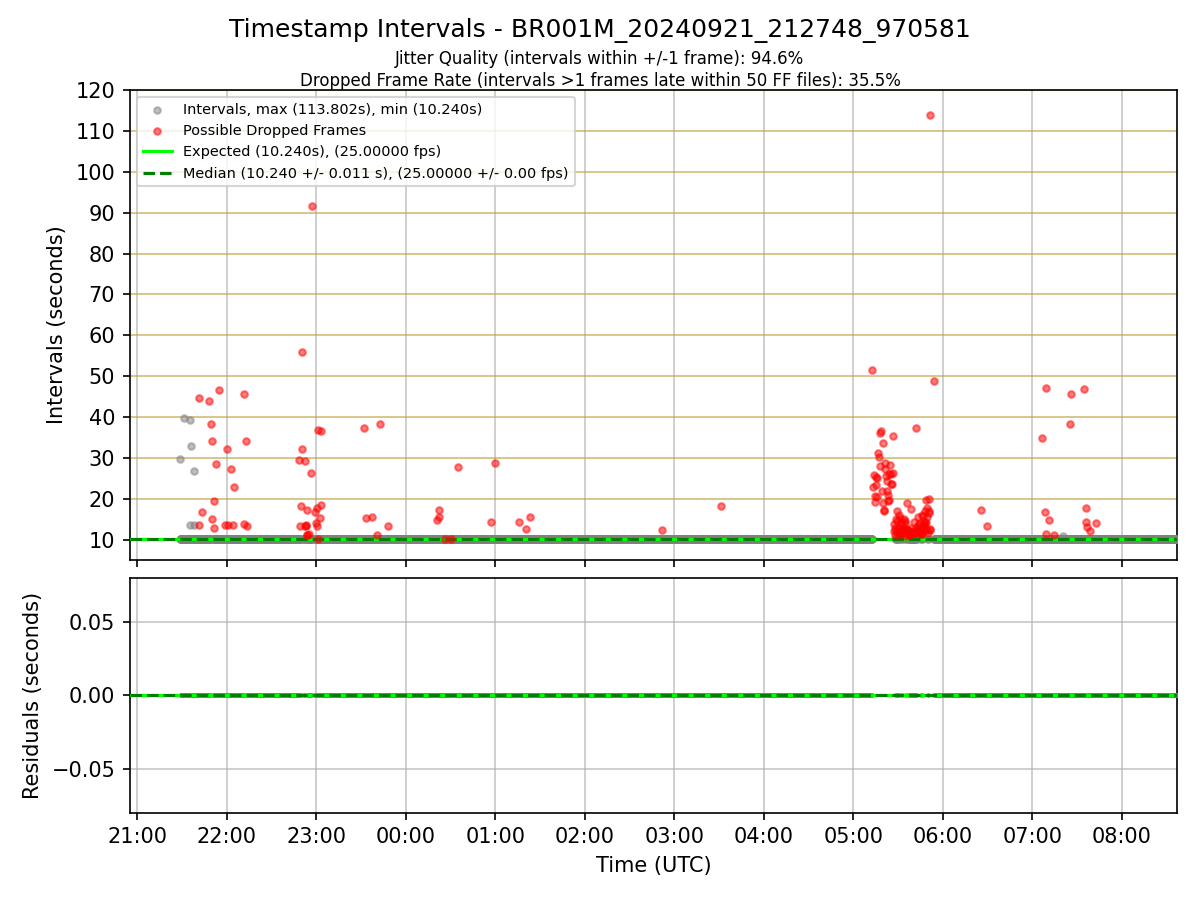Screen dimensions: 1200x900
Task: Click the red data point near 92 seconds
Action: (x=312, y=206)
